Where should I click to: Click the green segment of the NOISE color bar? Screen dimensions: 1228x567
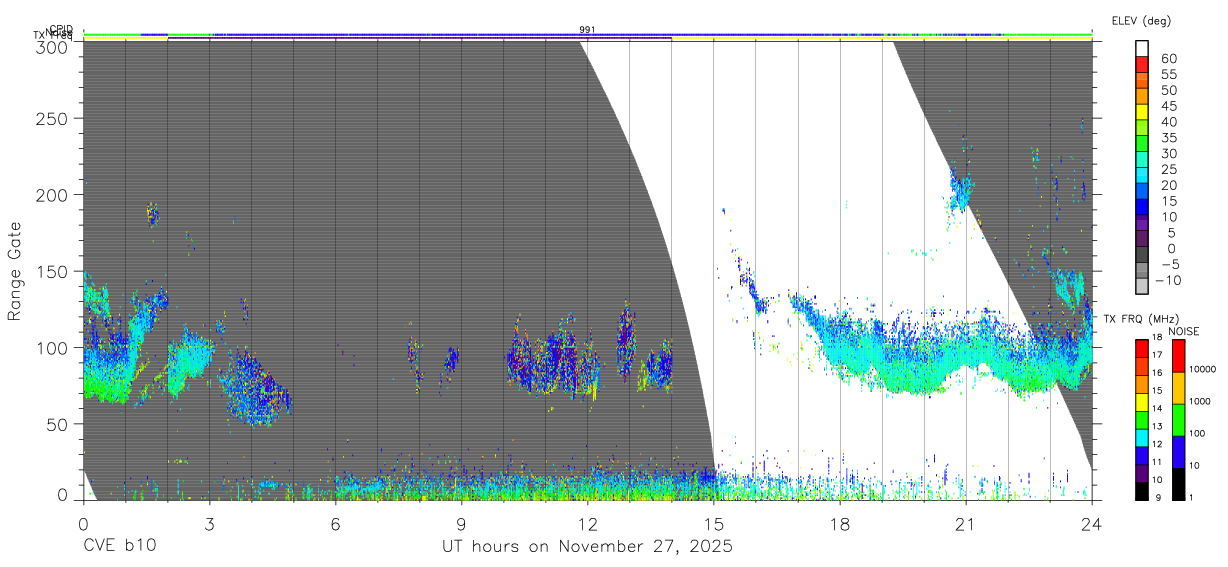click(1178, 420)
